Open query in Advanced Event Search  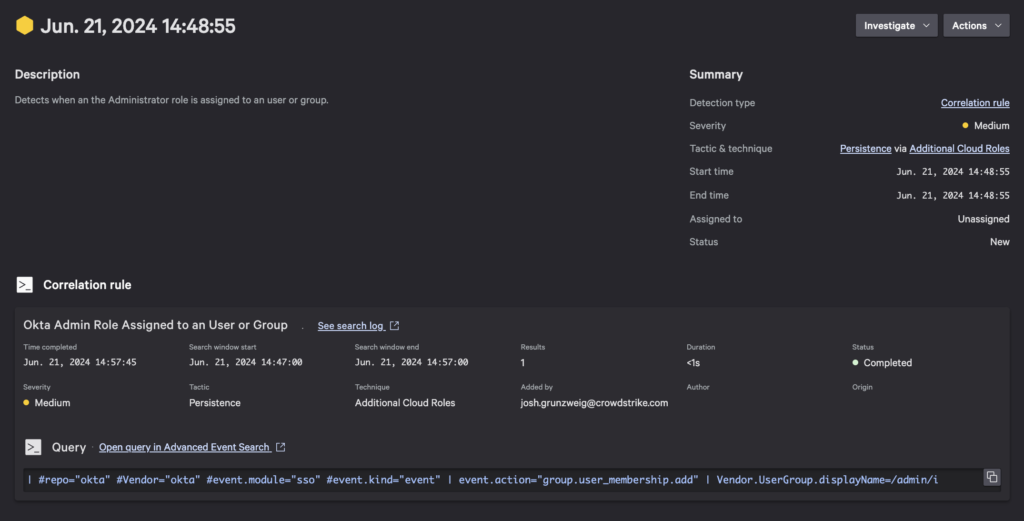point(184,447)
